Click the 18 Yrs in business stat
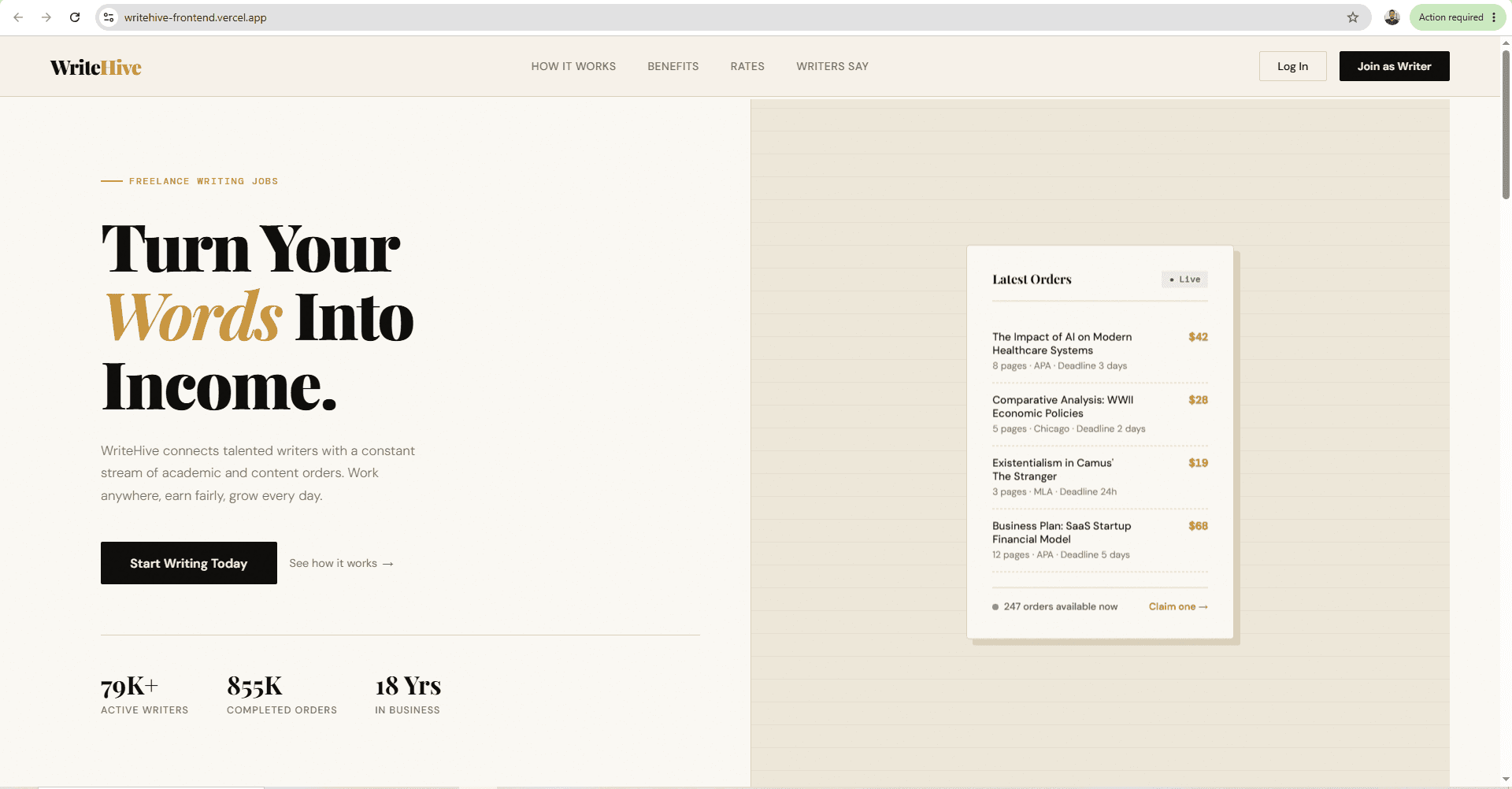This screenshot has height=789, width=1512. [408, 694]
